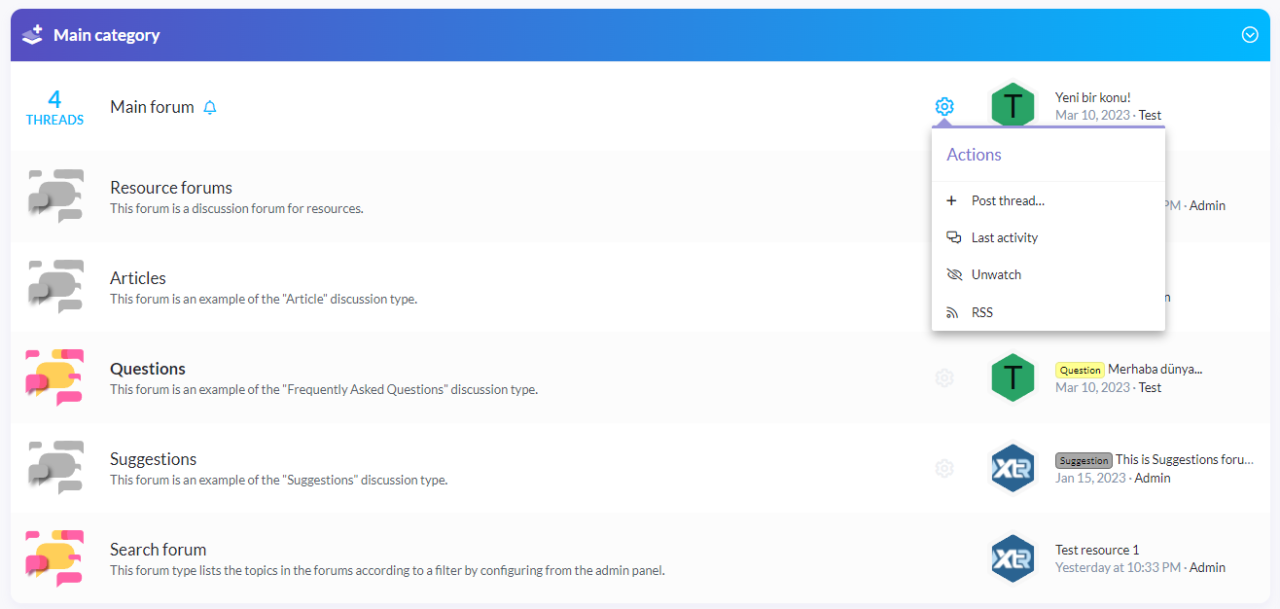Collapse the Main category section chevron
1280x609 pixels.
[1249, 35]
